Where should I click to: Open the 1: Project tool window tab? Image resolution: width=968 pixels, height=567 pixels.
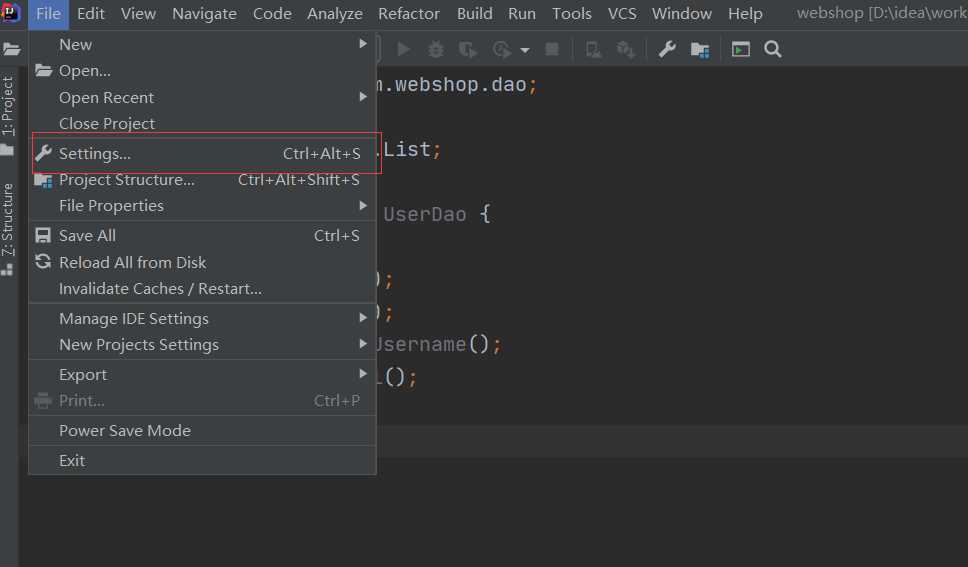(x=7, y=106)
